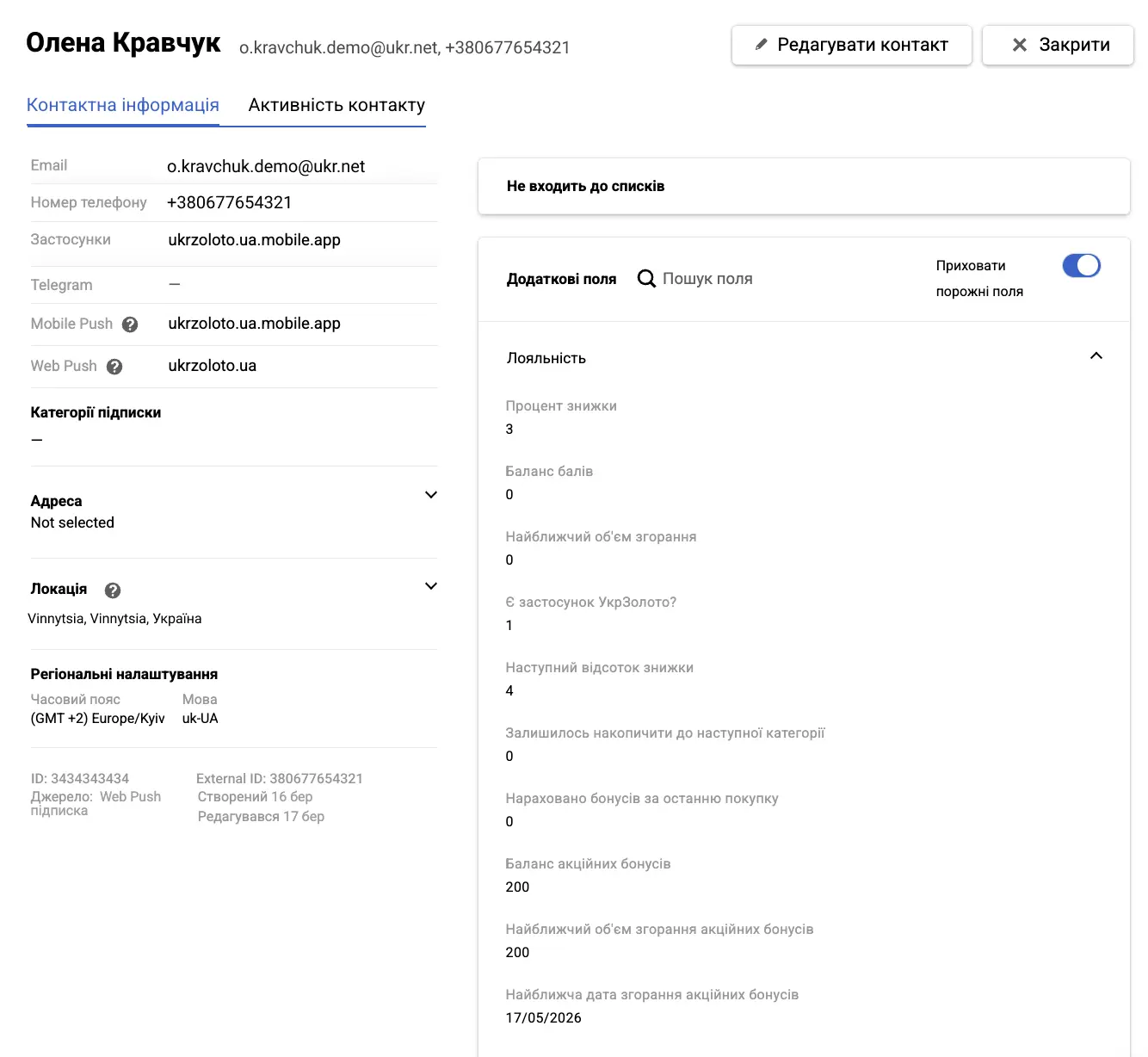Click the Редагувати контакт button
This screenshot has height=1057, width=1148.
point(852,45)
